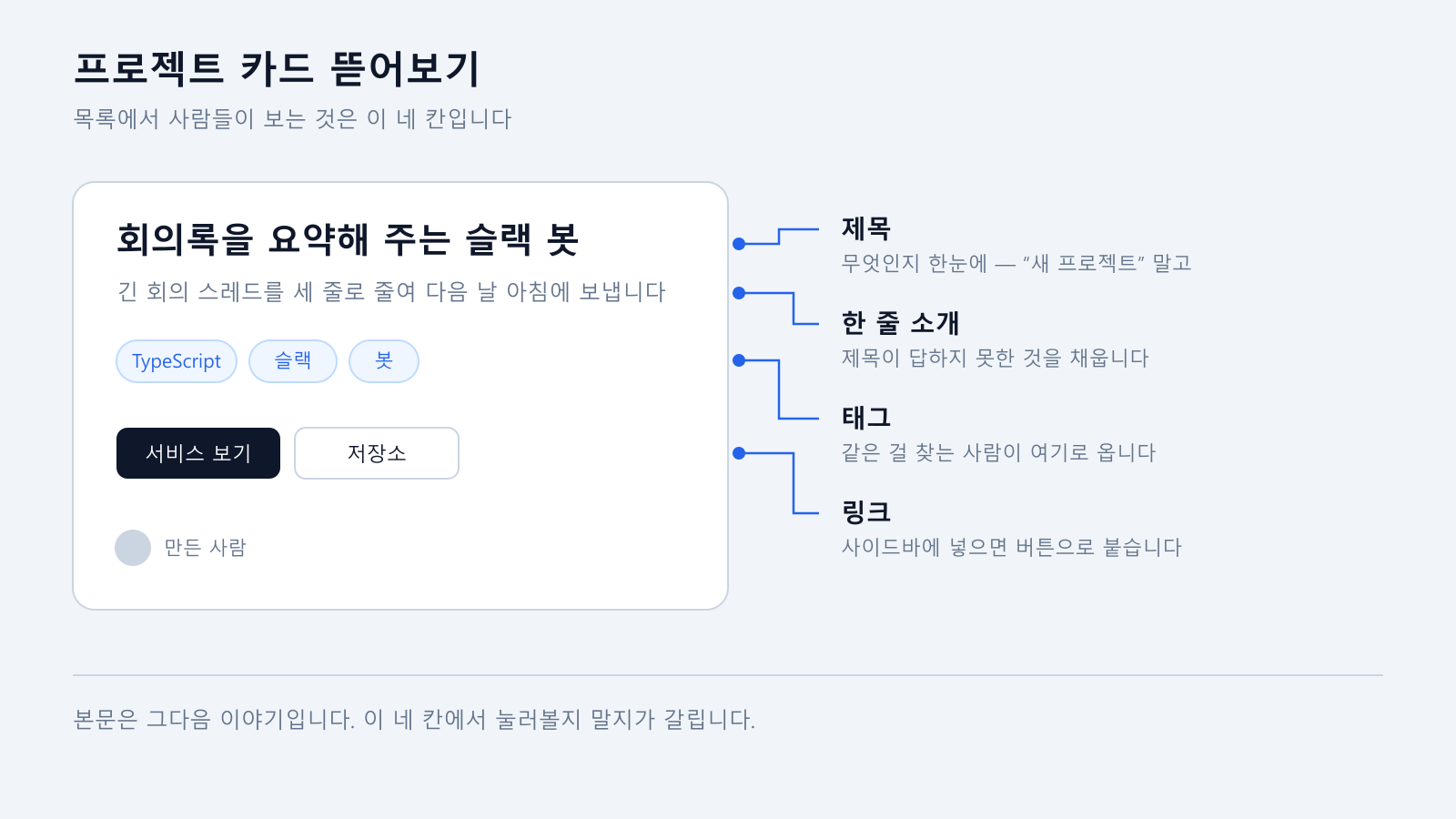
Task: Click the blue callout dot for 제목
Action: pyautogui.click(x=739, y=244)
